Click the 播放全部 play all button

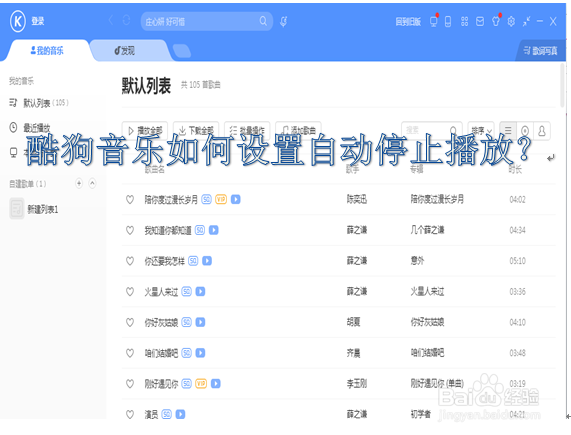(145, 130)
